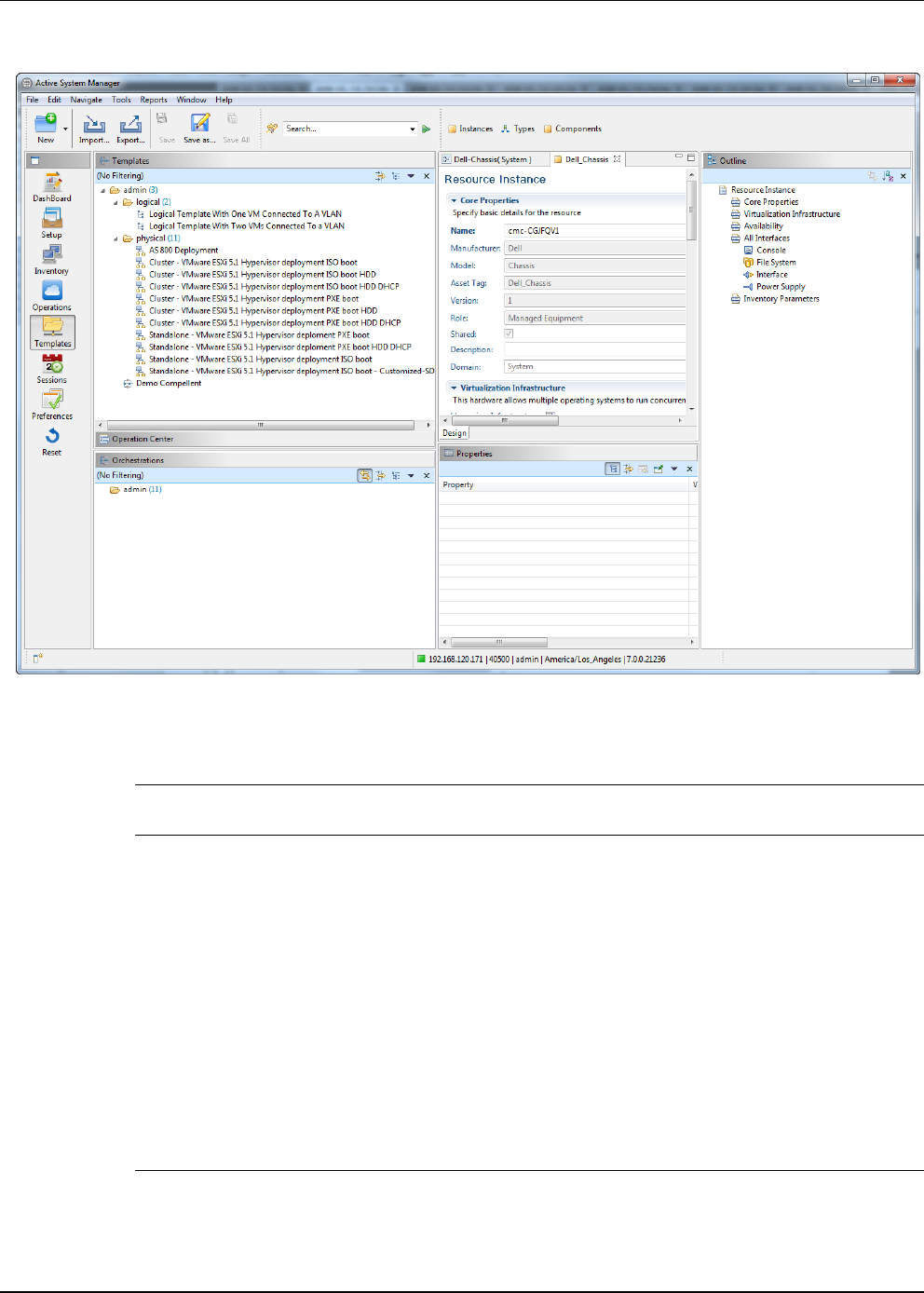Collapse the Core Properties section
924x1293 pixels.
pos(454,200)
